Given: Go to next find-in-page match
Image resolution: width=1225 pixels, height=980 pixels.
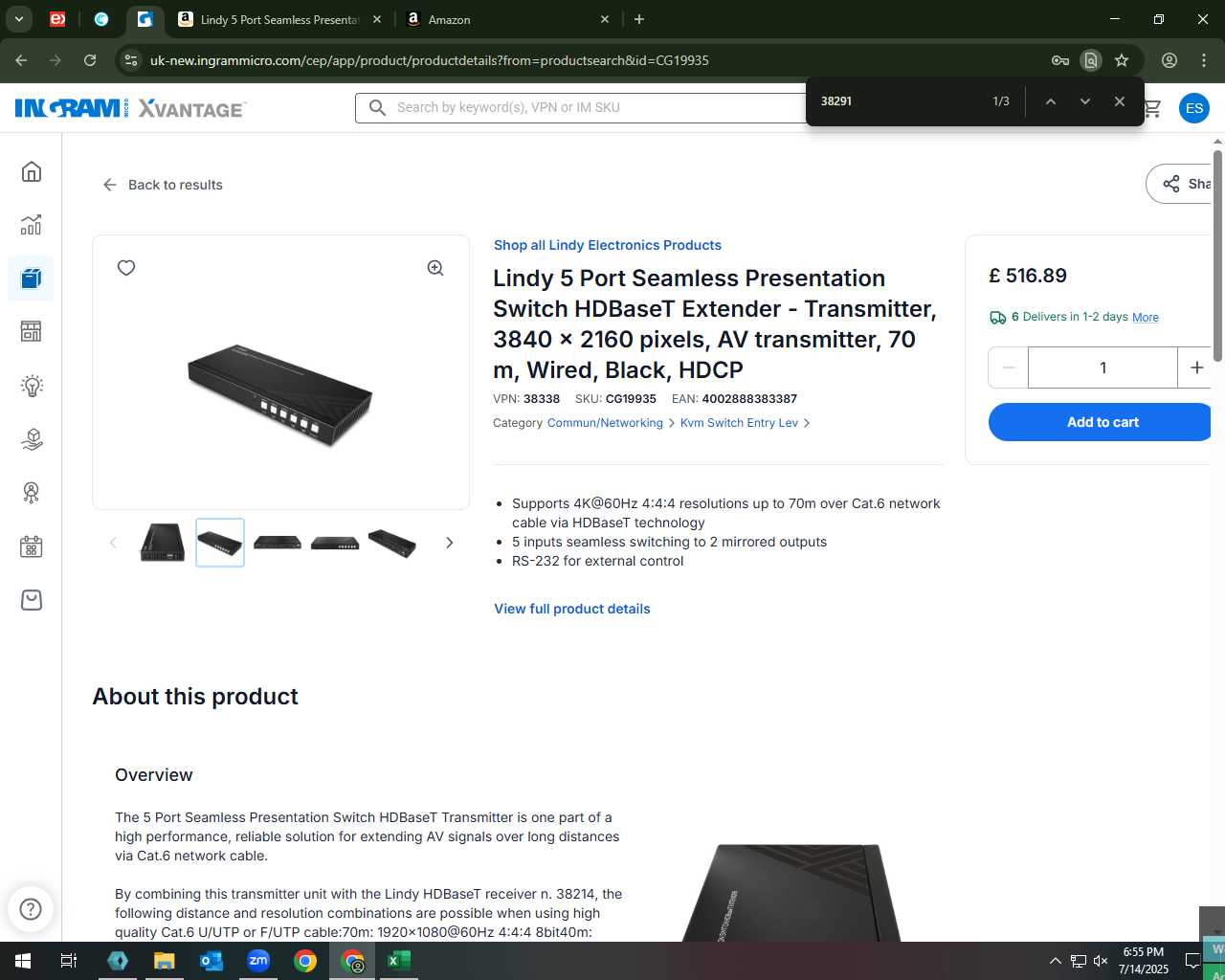Looking at the screenshot, I should [1084, 101].
